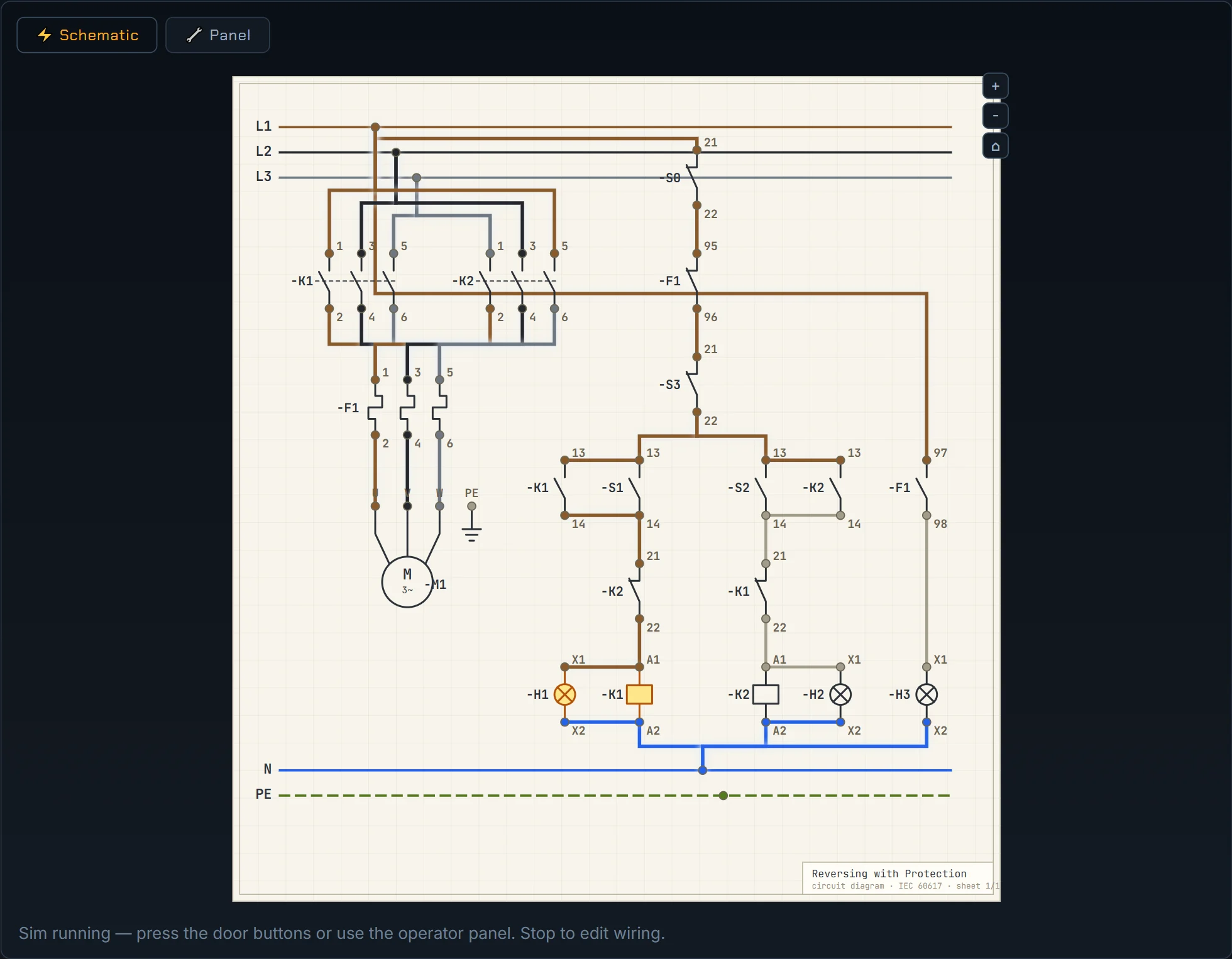Viewport: 1232px width, 959px height.
Task: Click the PE rail label at bottom
Action: [263, 794]
